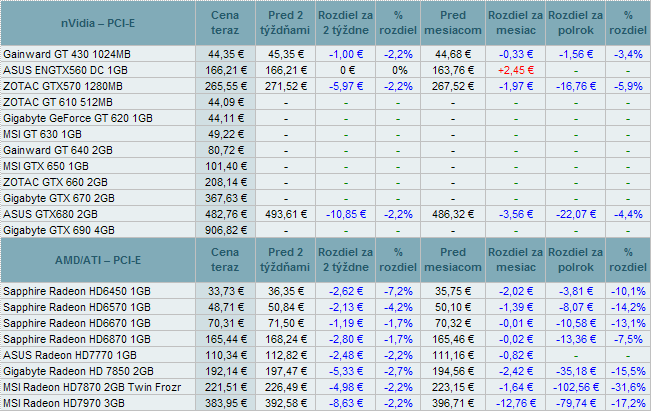Select MSI Radeon HD7970 3GB name

click(64, 403)
